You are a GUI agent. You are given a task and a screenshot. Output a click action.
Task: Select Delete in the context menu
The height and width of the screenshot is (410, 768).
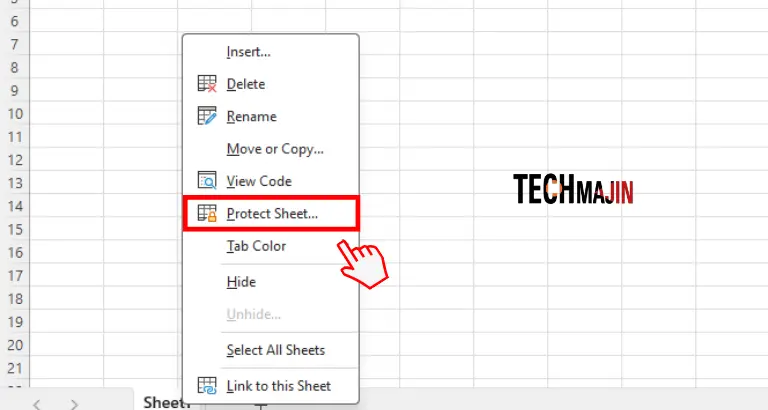(246, 84)
